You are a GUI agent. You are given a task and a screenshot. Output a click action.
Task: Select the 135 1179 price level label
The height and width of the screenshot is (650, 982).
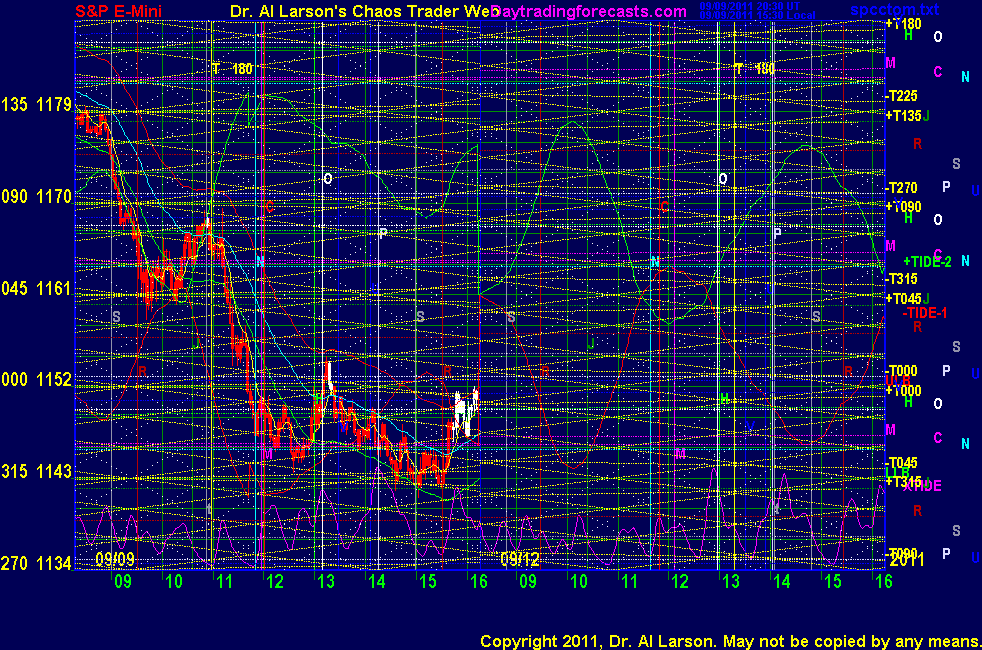pos(37,105)
